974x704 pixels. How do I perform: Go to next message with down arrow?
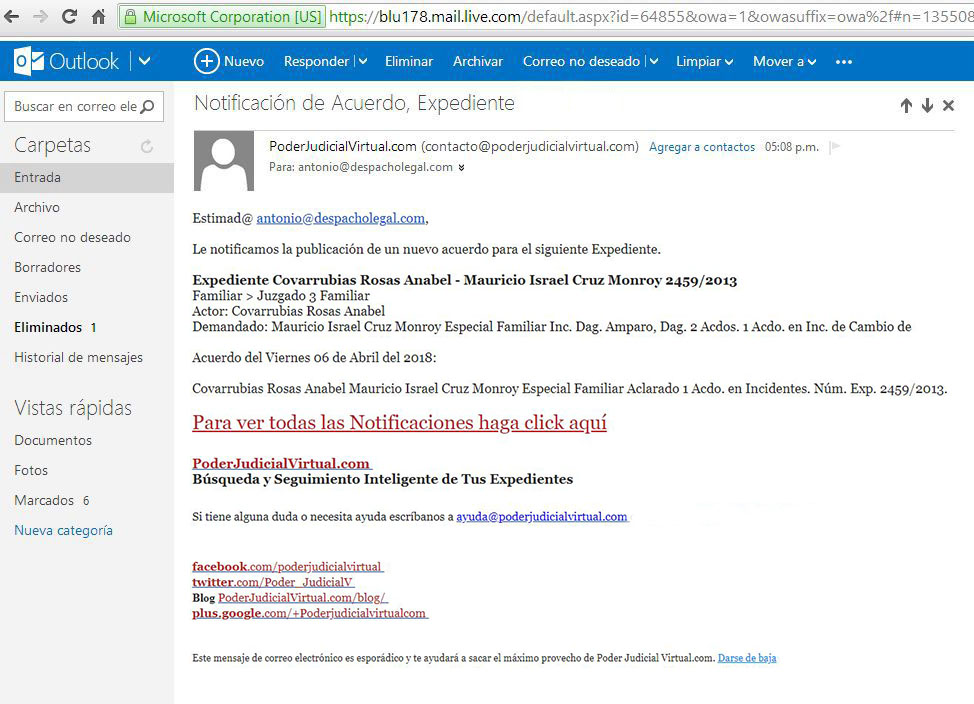pos(927,106)
